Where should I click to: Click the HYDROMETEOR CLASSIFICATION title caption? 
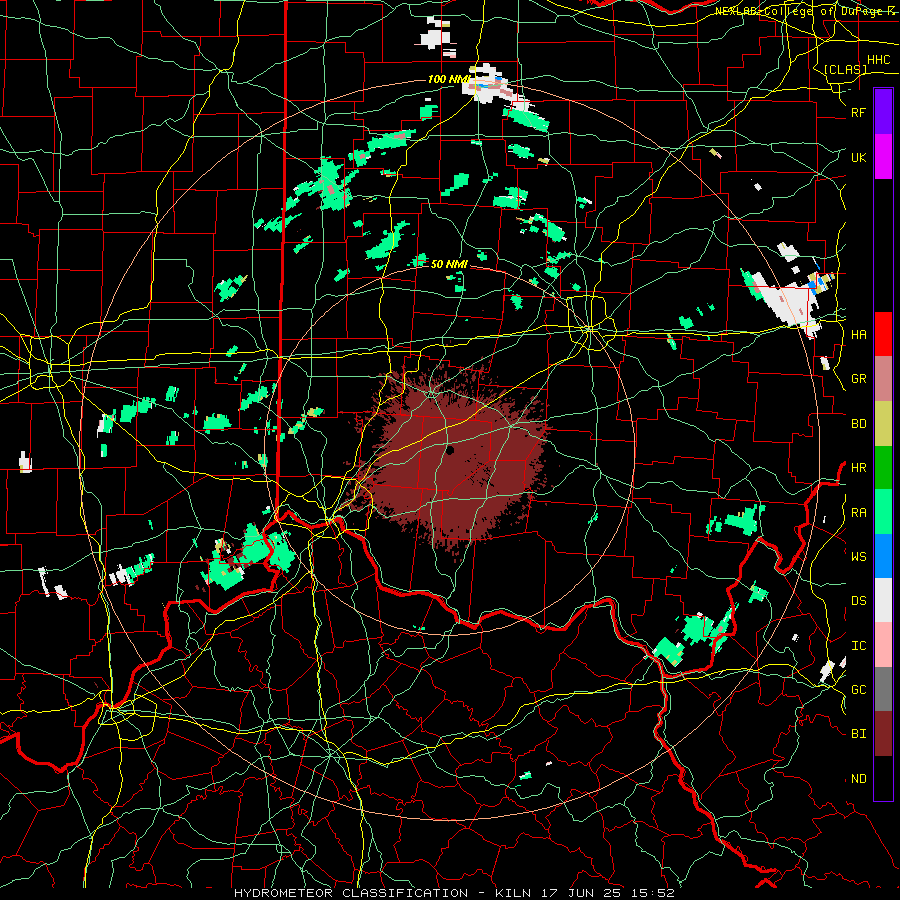click(454, 893)
